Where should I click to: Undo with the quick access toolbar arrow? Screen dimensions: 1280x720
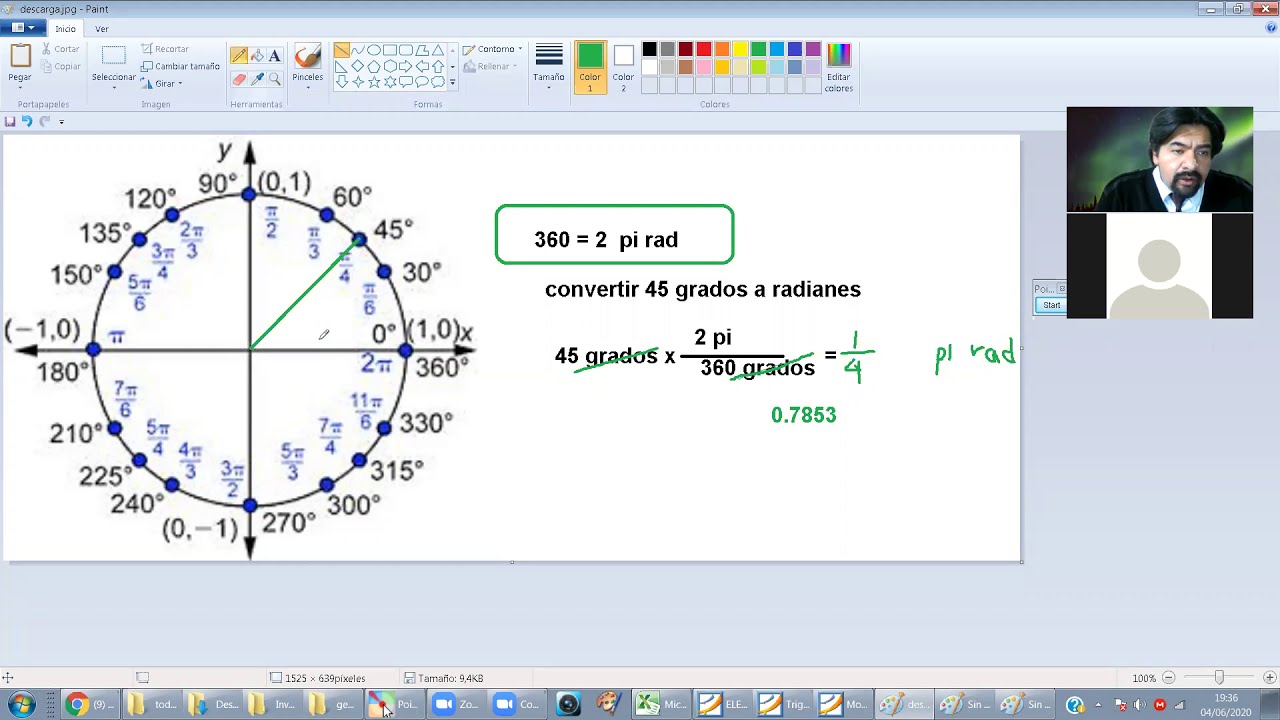[x=27, y=121]
